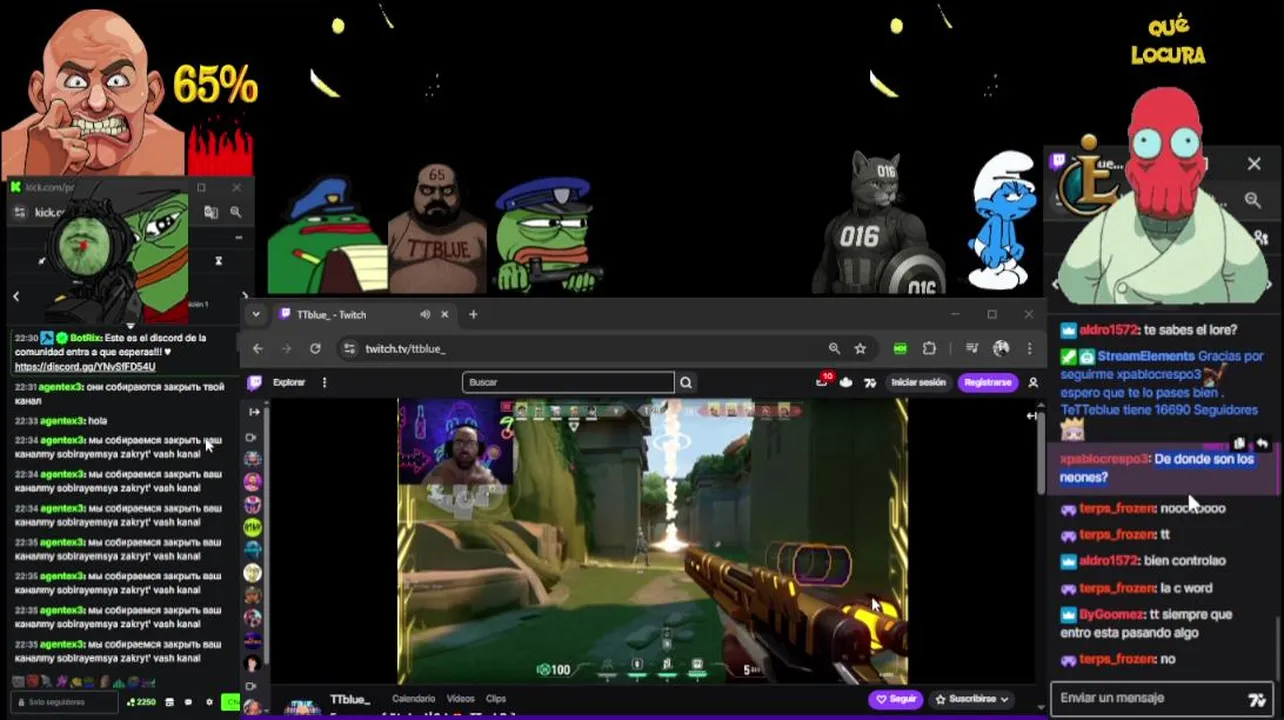
Task: Click the stream video player
Action: [652, 541]
